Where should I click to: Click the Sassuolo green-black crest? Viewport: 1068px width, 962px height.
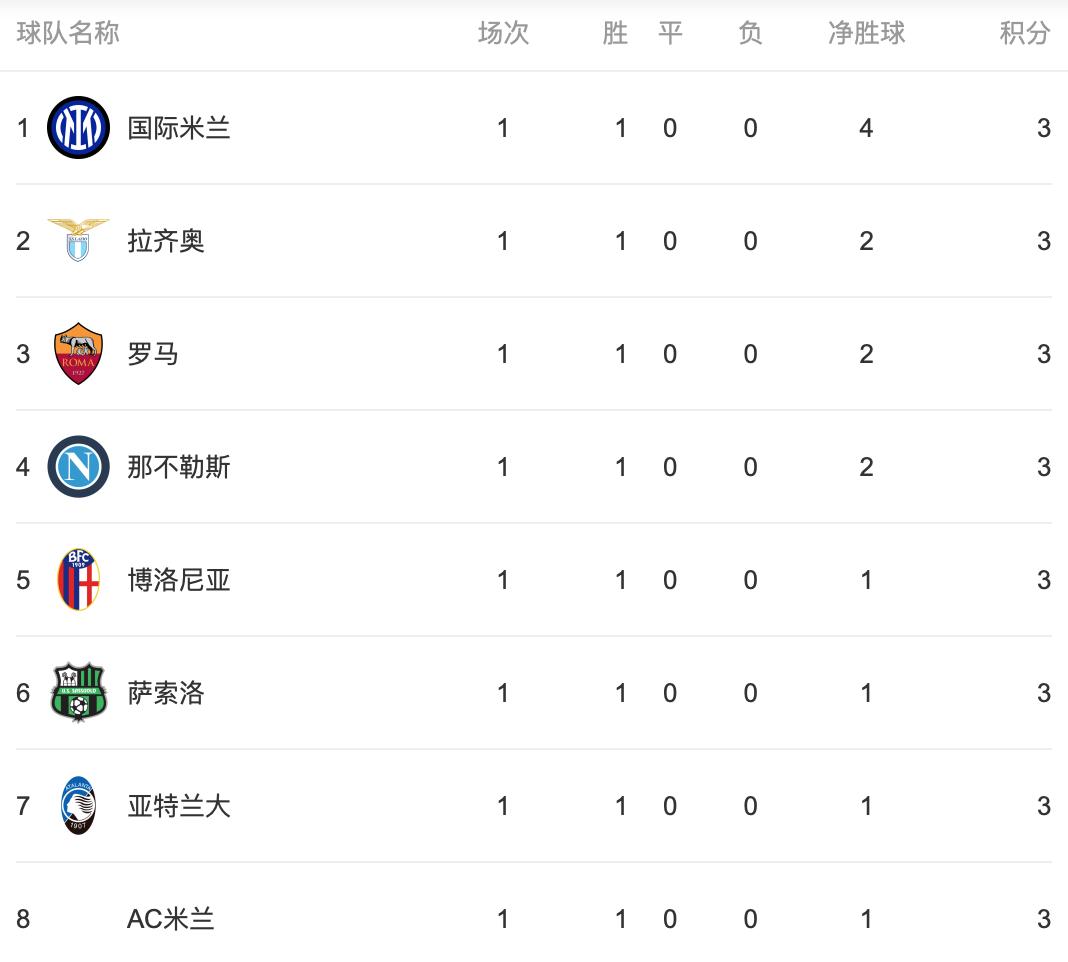78,693
